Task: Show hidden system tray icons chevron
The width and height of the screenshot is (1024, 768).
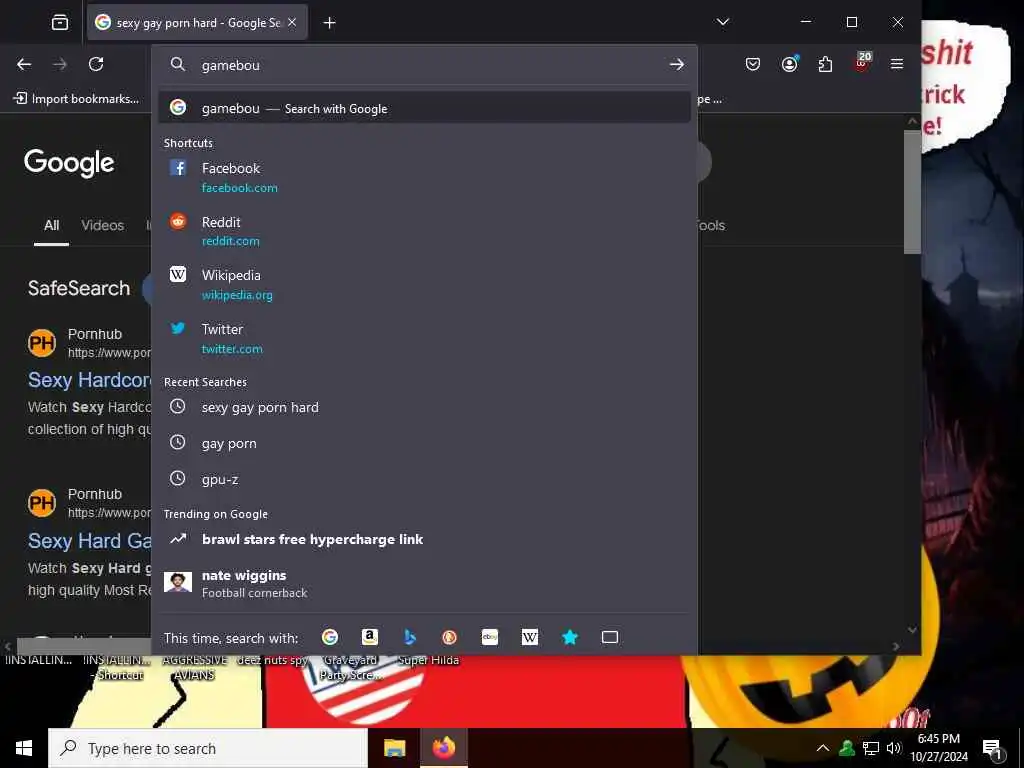Action: tap(823, 748)
